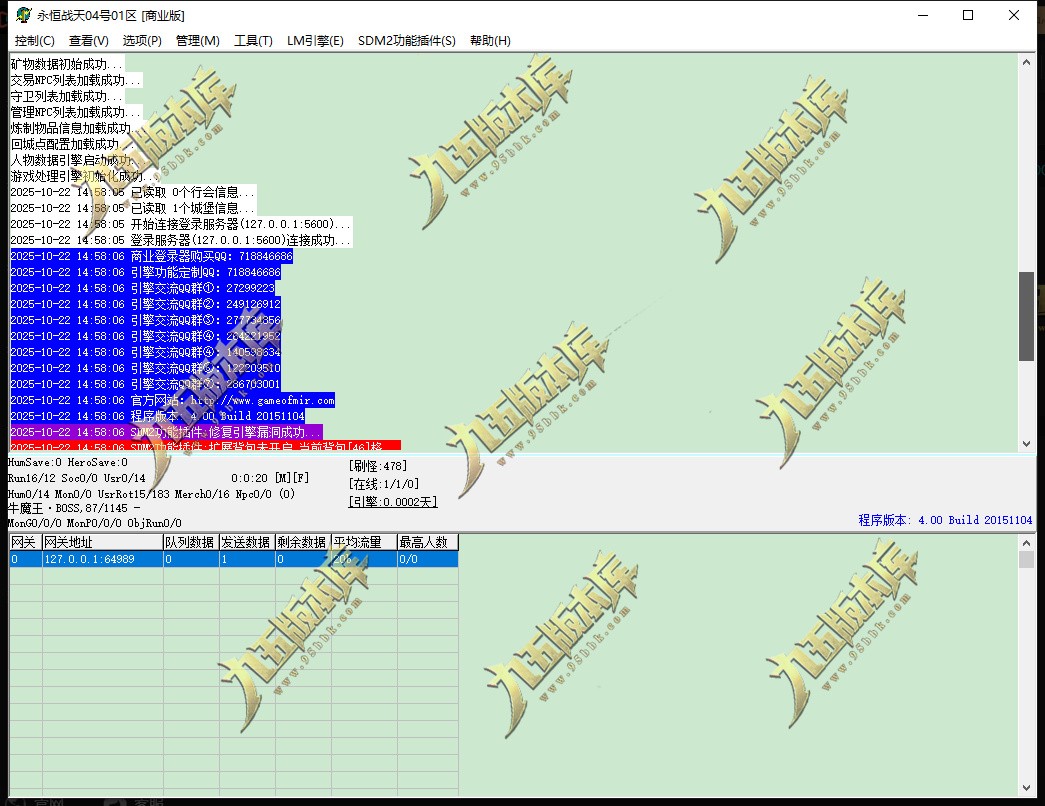Click the gateway list scroll up arrow
This screenshot has width=1045, height=806.
coord(1026,543)
